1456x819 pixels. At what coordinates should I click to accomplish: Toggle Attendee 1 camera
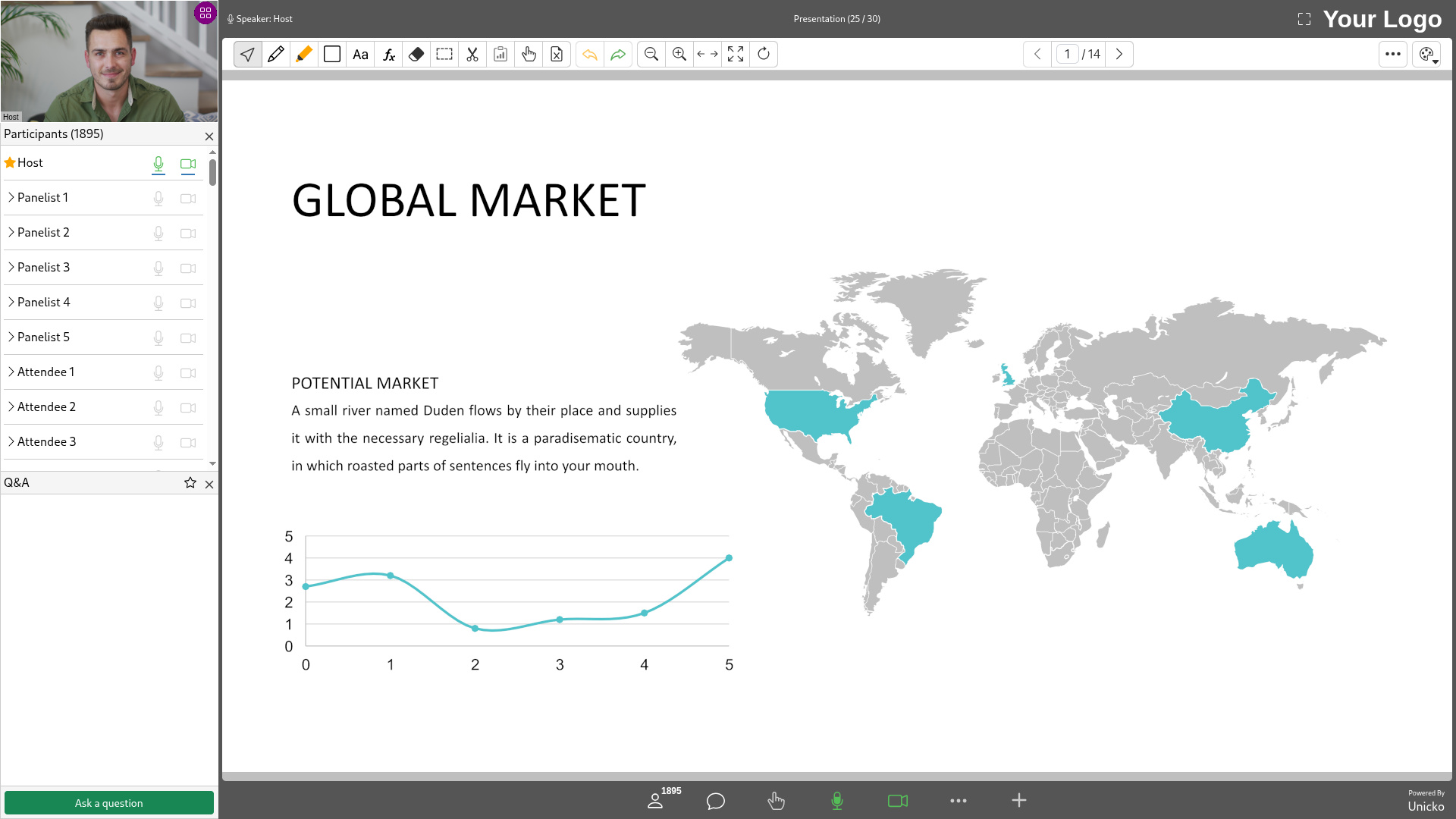coord(188,373)
